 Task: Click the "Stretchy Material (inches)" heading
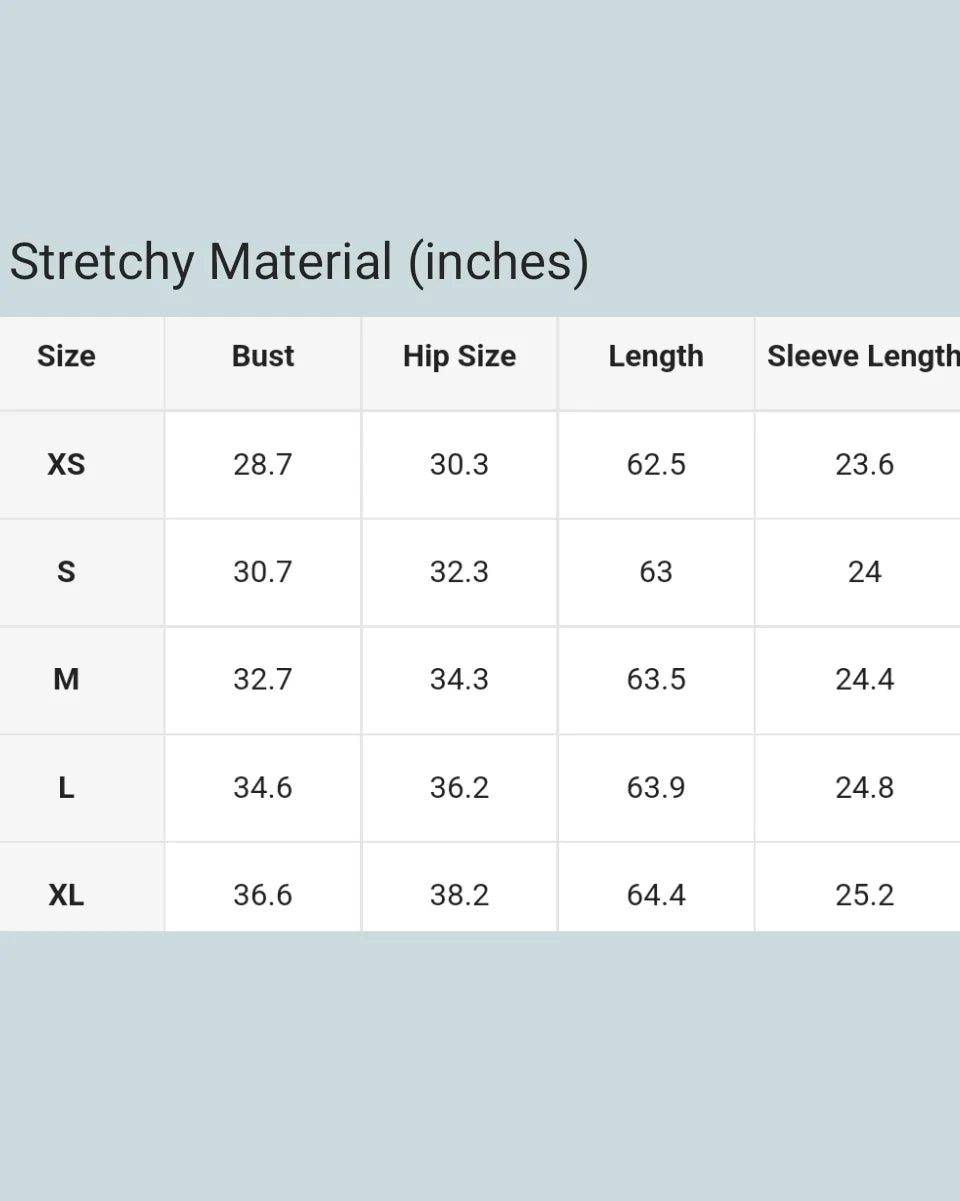[x=299, y=262]
